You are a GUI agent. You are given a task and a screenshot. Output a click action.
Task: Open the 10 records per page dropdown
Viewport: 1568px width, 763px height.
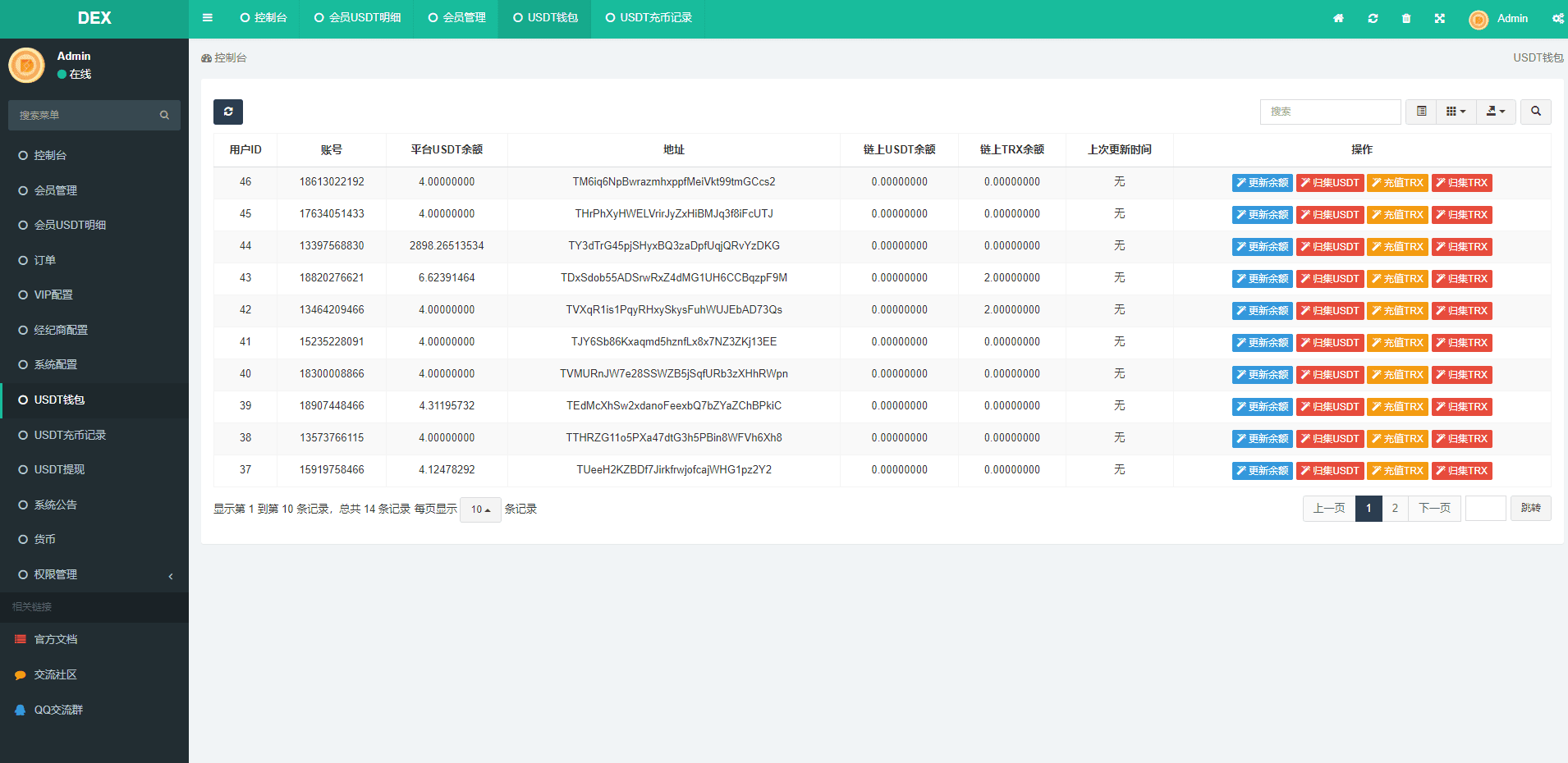[x=480, y=509]
